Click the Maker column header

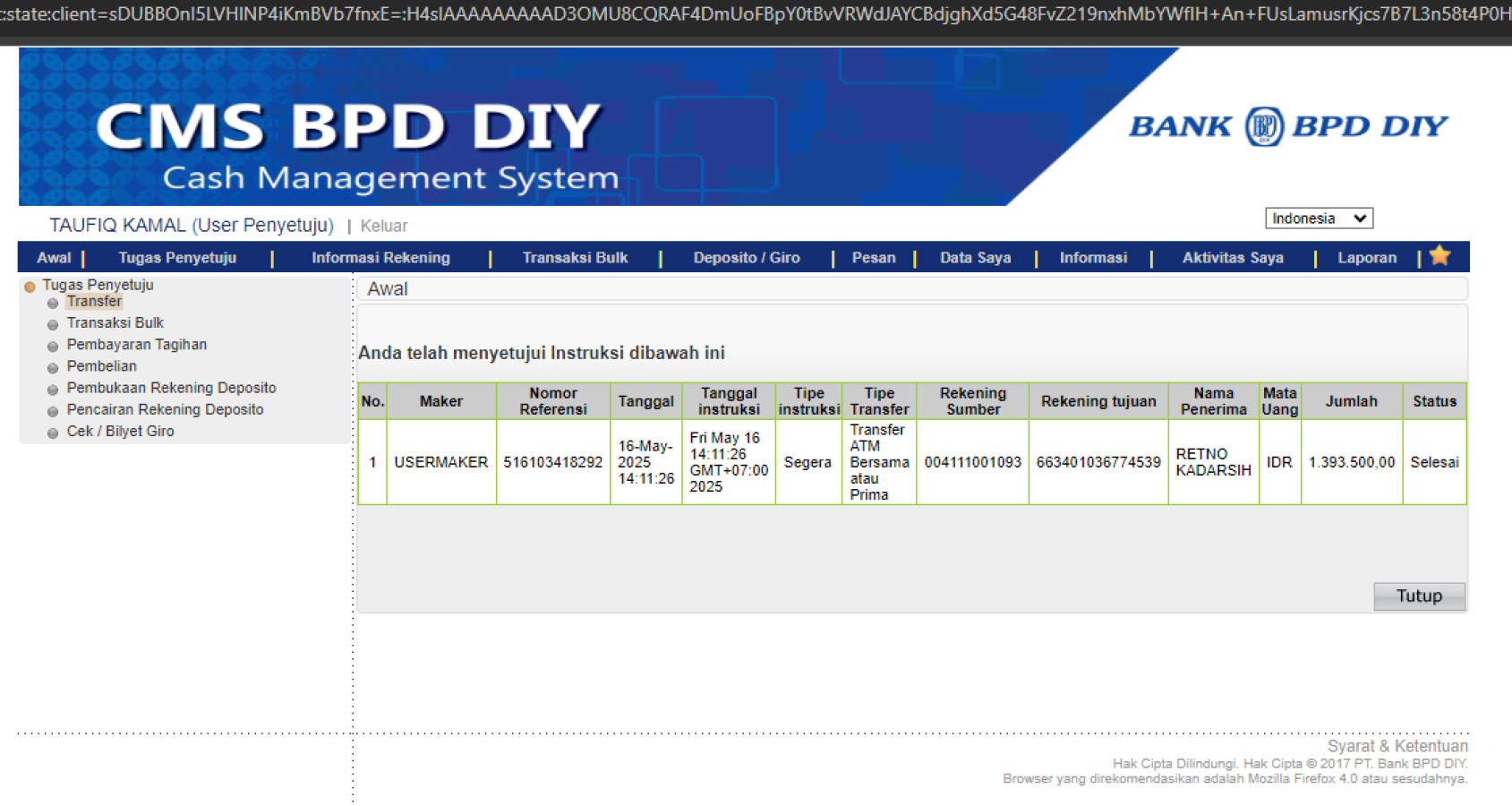click(441, 401)
